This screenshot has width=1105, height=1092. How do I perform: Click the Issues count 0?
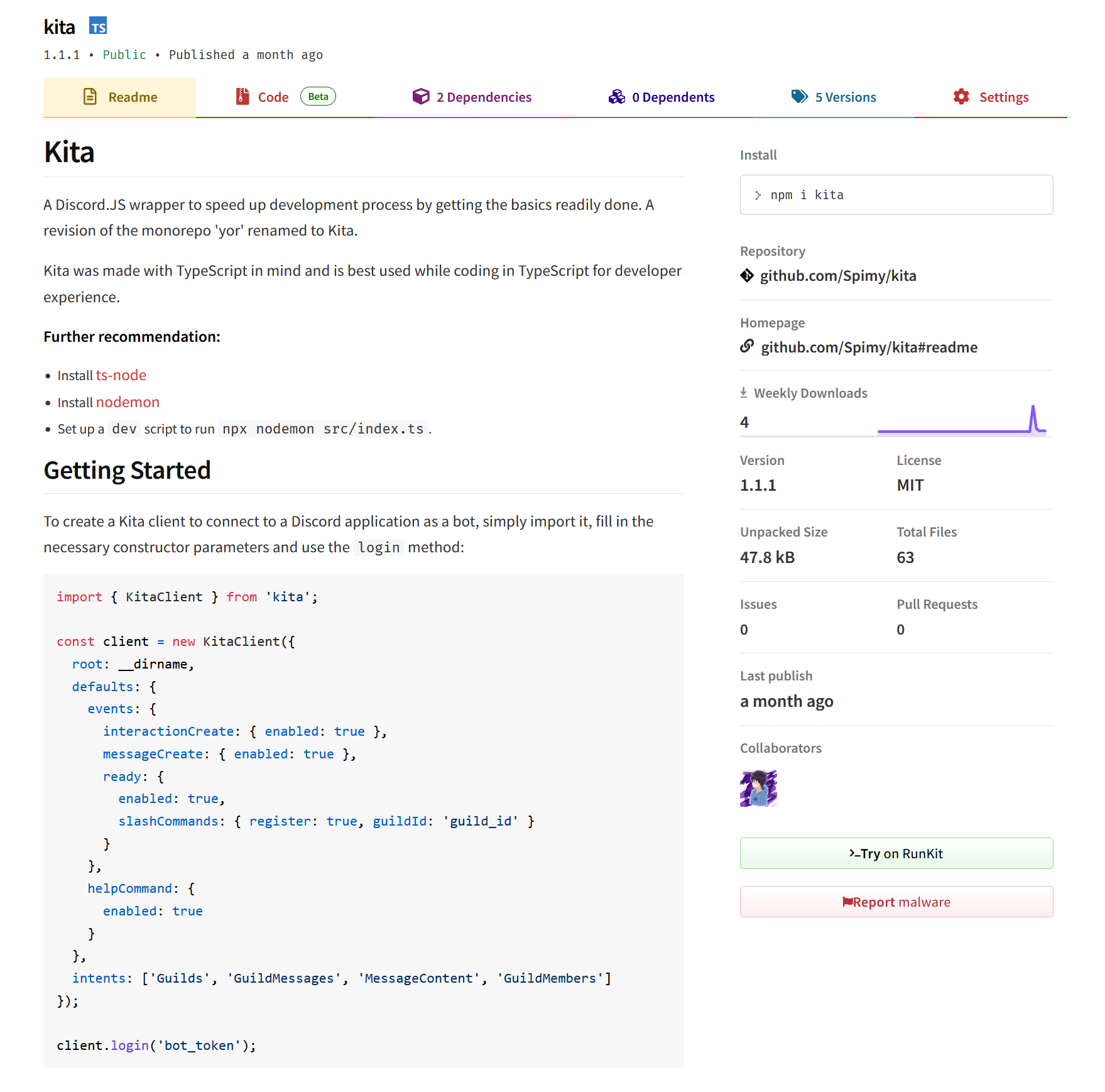(x=744, y=630)
